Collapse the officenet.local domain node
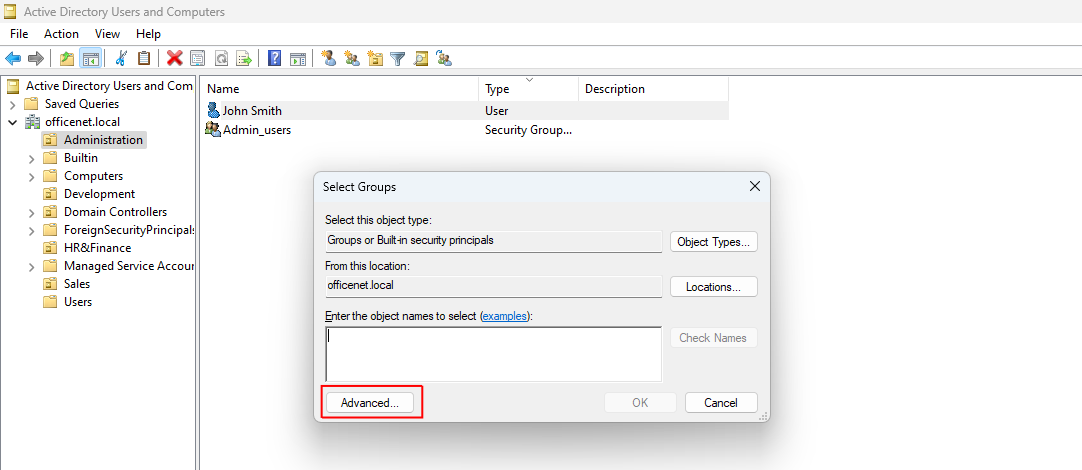Screen dimensions: 1082x470 [x=12, y=122]
